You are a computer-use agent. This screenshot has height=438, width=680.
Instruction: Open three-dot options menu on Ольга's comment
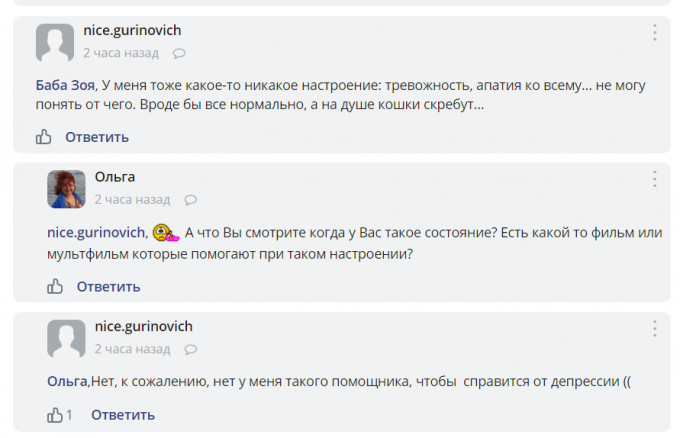point(655,180)
